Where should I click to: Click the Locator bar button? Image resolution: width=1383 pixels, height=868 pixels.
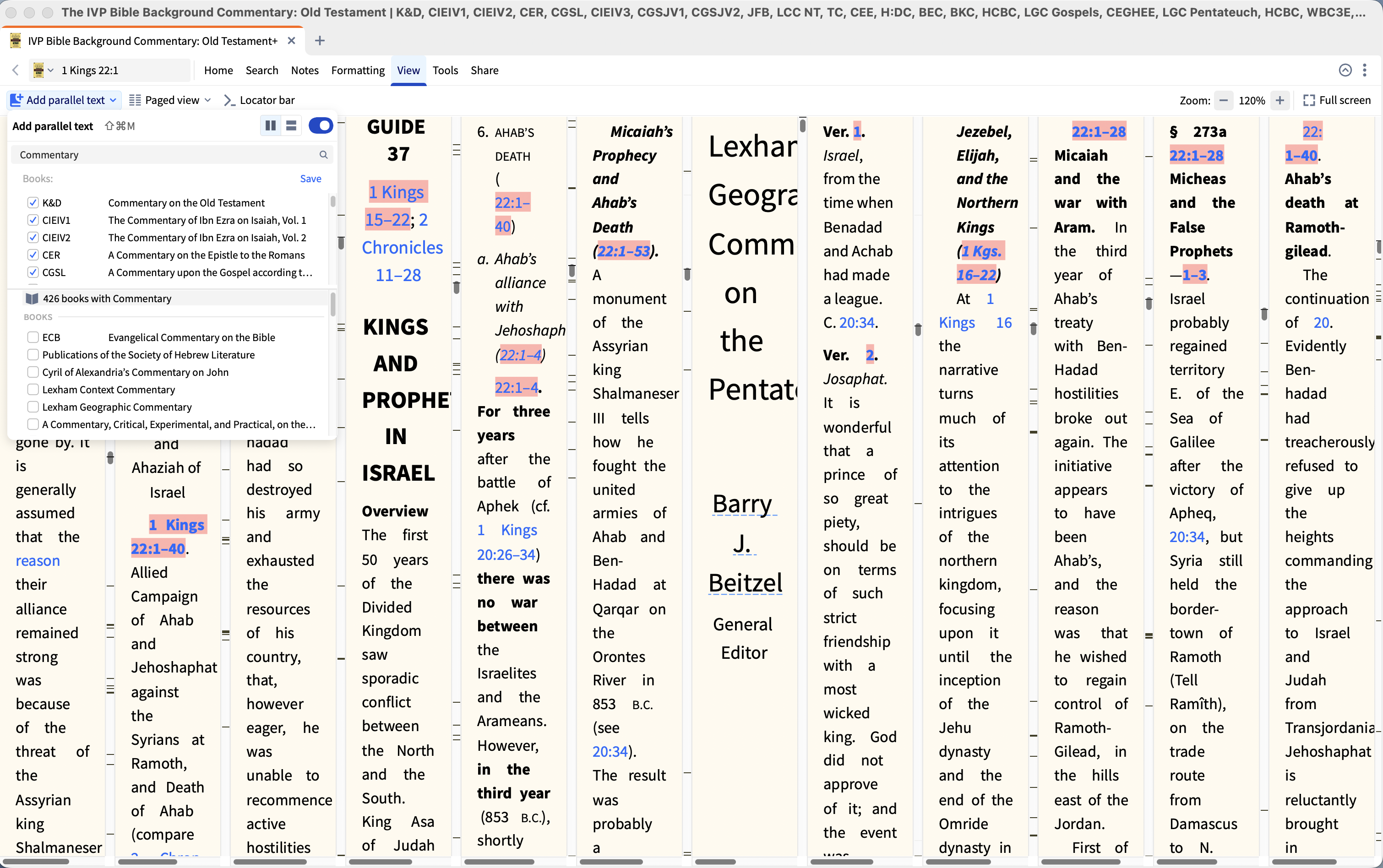click(259, 100)
